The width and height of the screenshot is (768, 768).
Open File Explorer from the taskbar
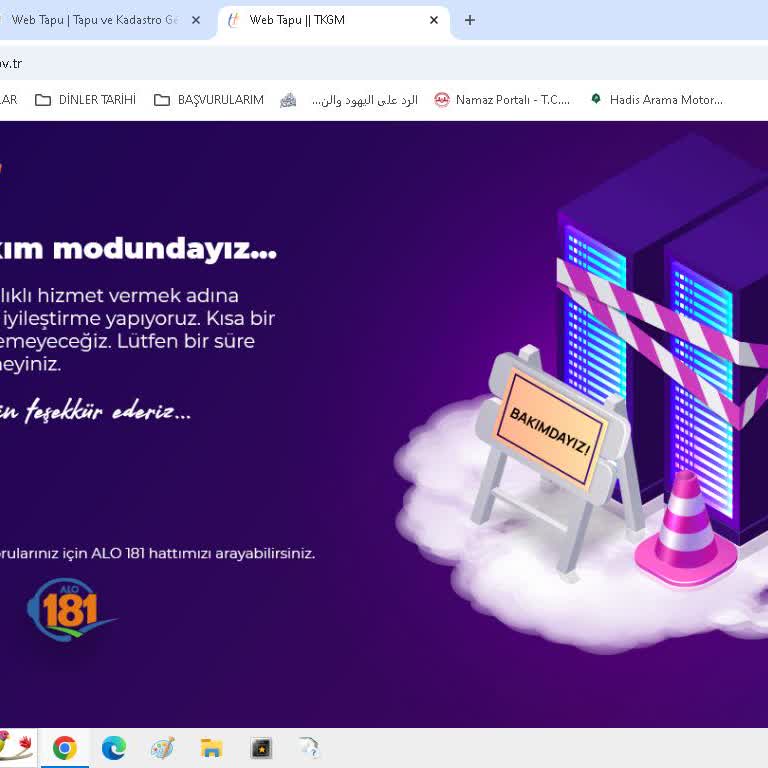click(212, 748)
